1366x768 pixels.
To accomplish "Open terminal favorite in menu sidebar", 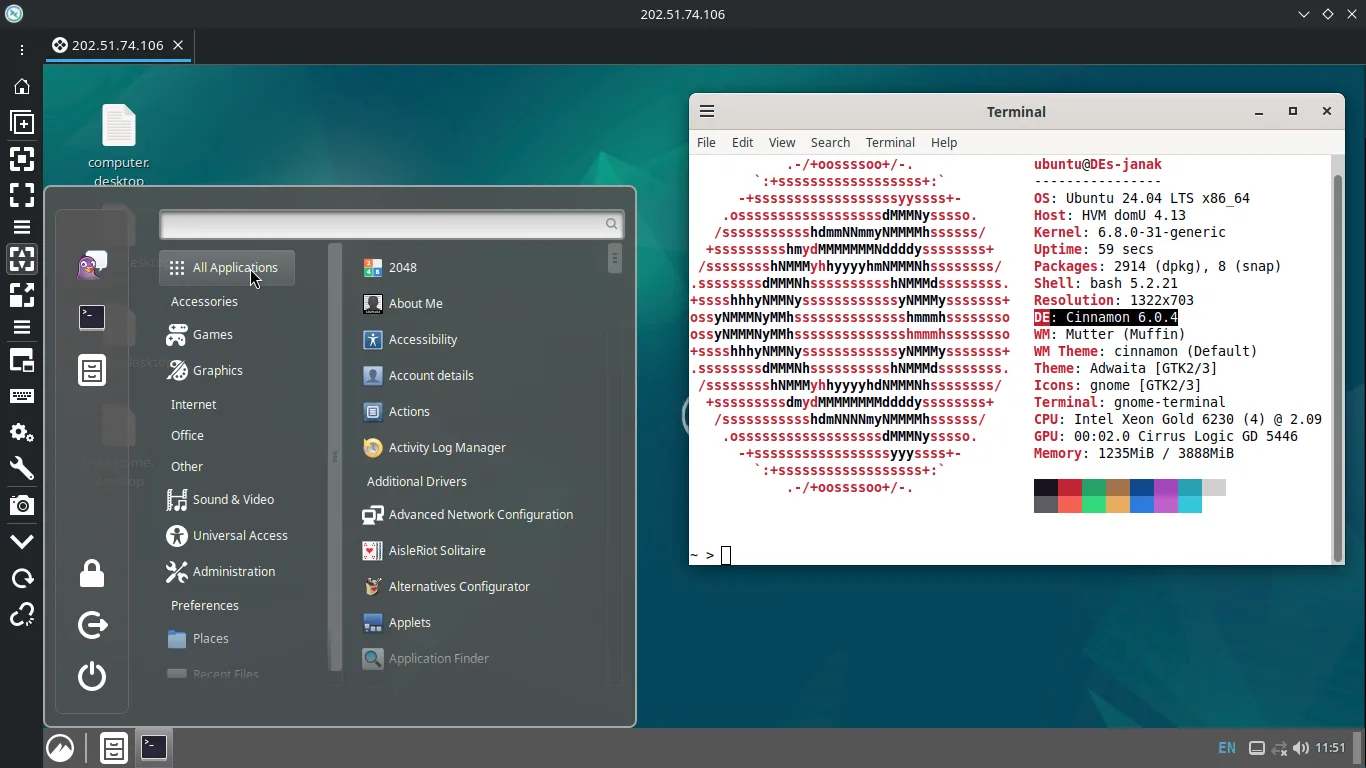I will coord(92,318).
